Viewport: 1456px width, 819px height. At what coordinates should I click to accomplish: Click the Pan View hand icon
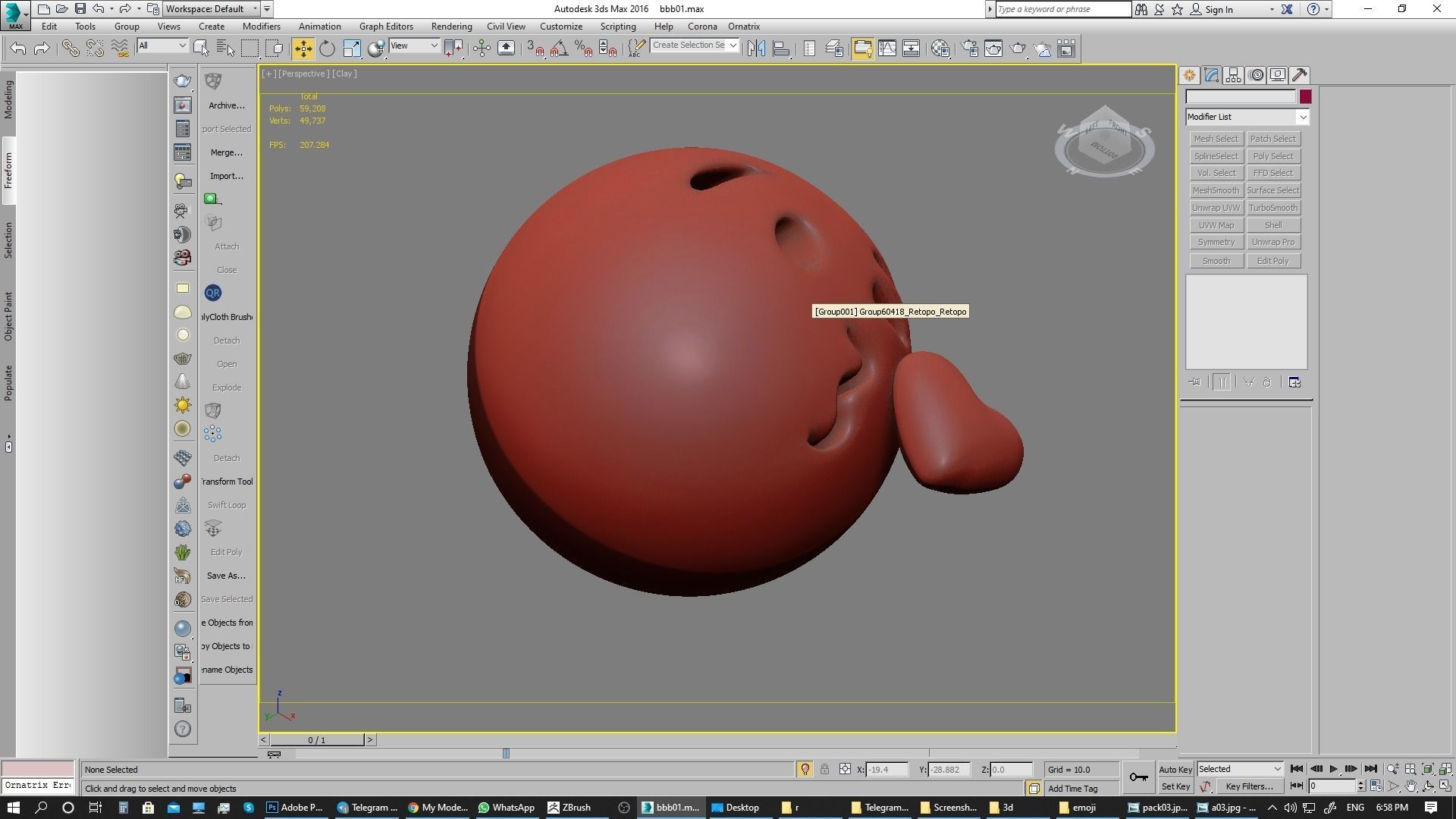point(1410,786)
